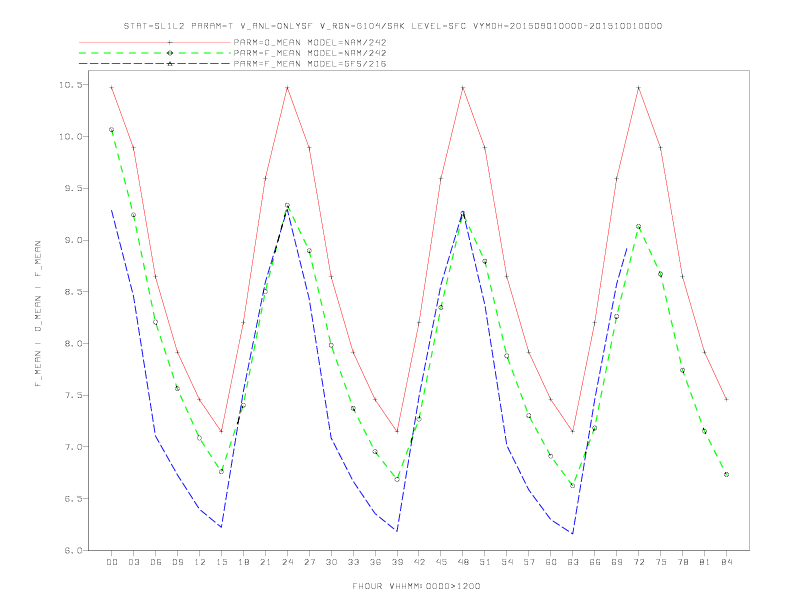Select the green legend entry PARM=F_MEAN MODEL=NAM/242
This screenshot has height=612, width=792.
point(310,53)
